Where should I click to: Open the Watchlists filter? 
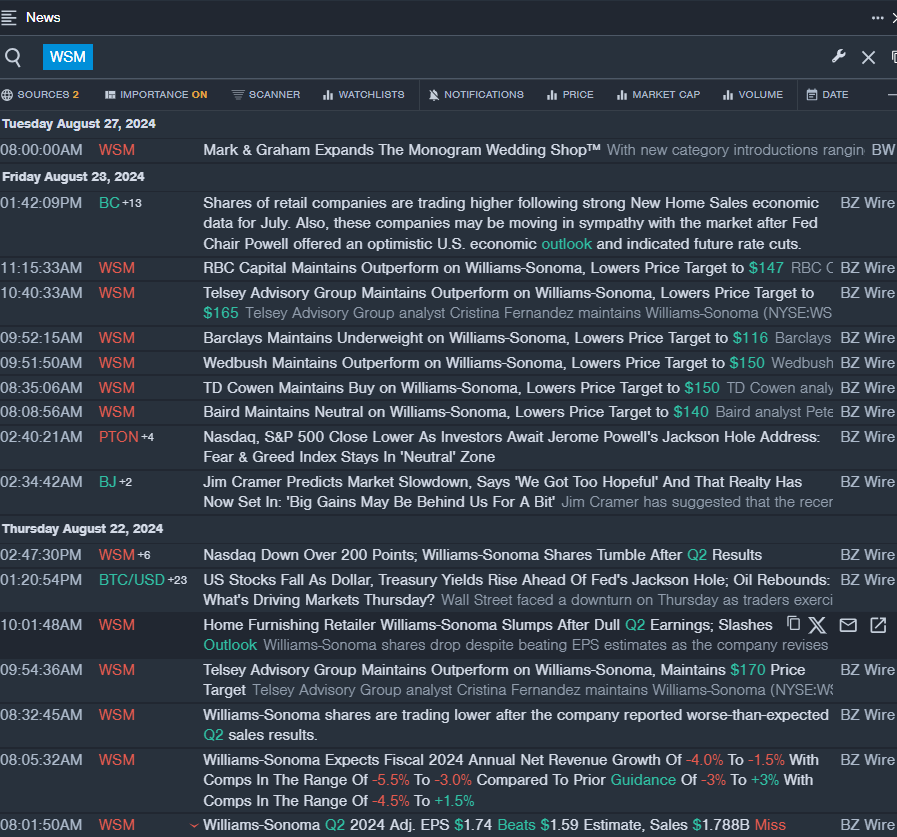[x=364, y=95]
